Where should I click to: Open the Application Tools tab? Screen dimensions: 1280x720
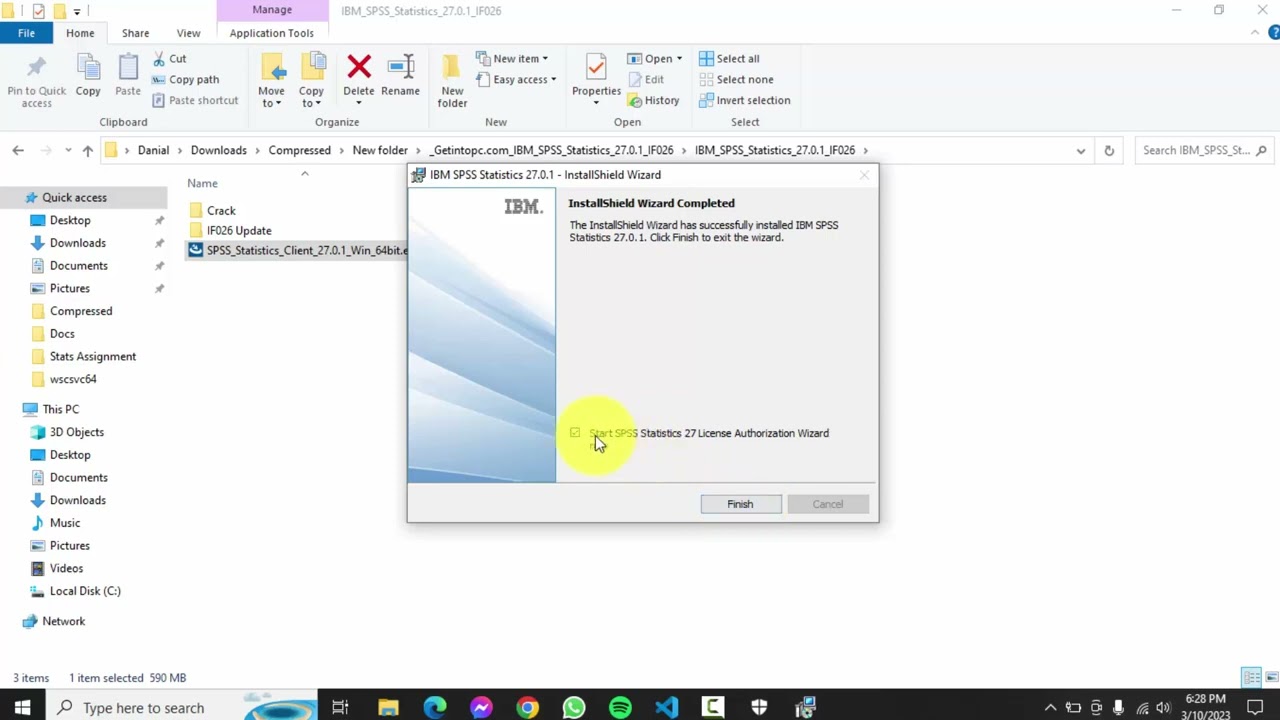tap(271, 33)
